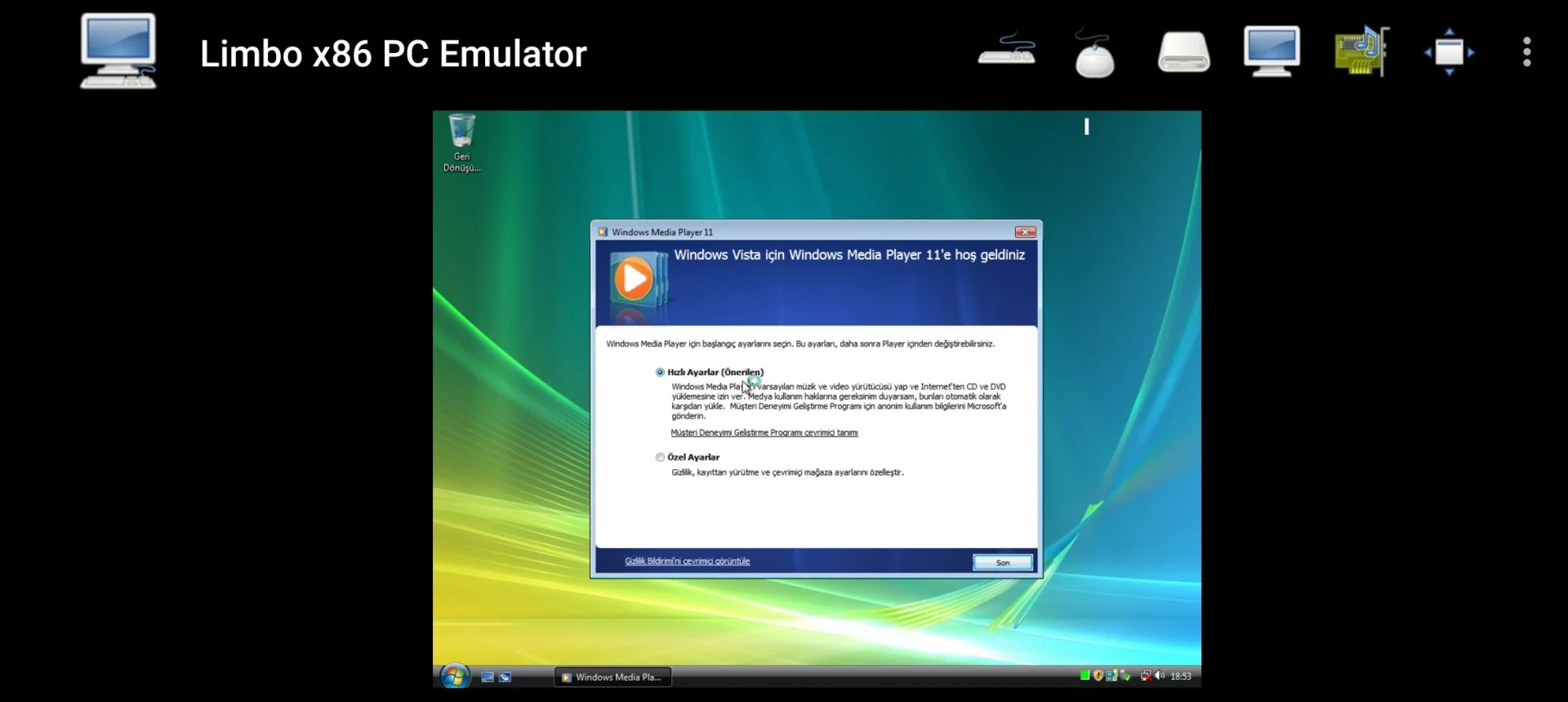Open the Recycle Bin (Geri Dönüşü...) icon

coord(461,143)
